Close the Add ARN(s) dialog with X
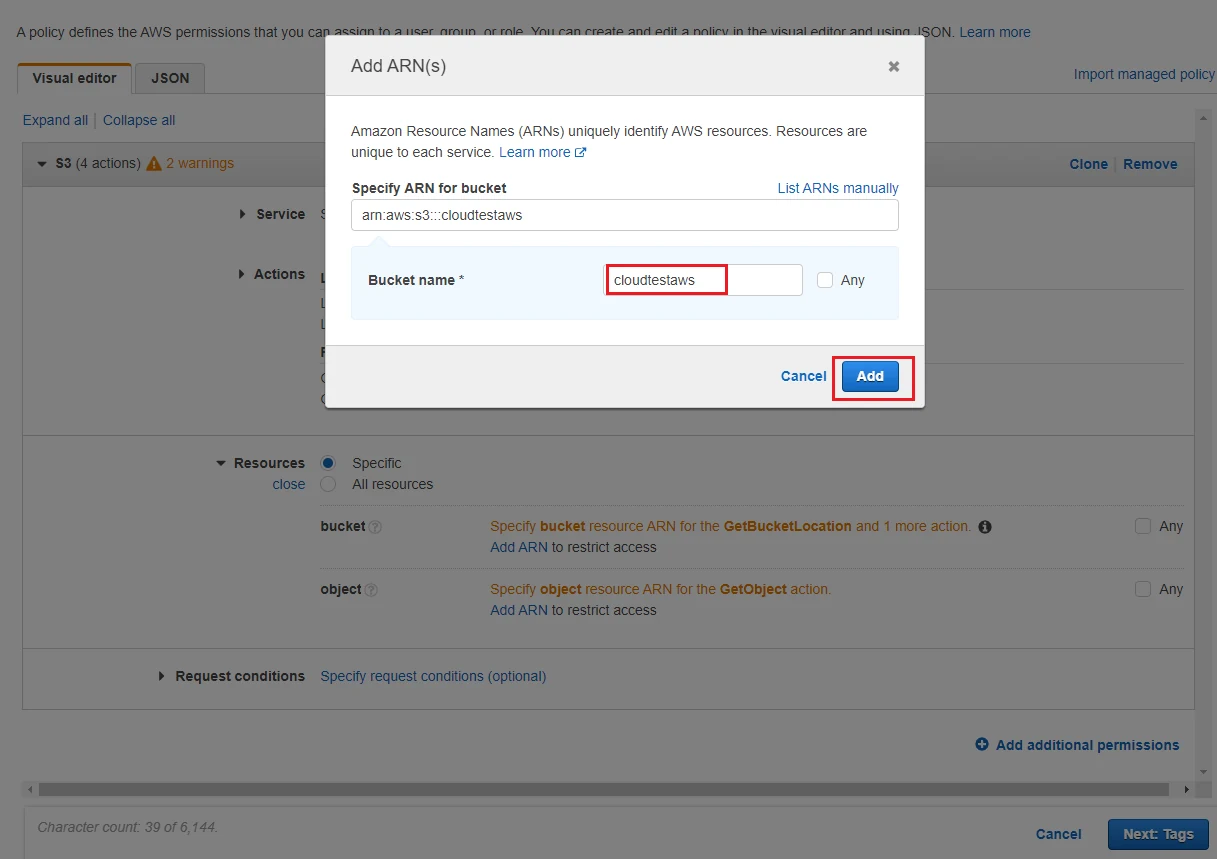The image size is (1217, 859). tap(894, 66)
